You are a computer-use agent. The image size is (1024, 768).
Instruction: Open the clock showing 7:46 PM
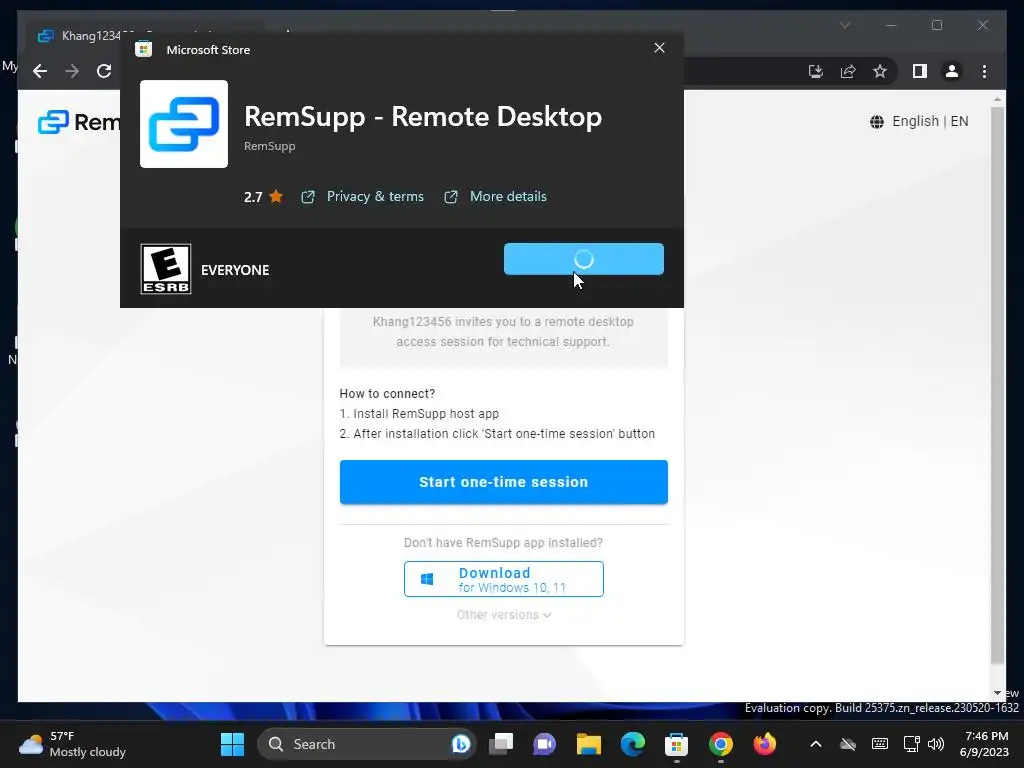[x=985, y=744]
